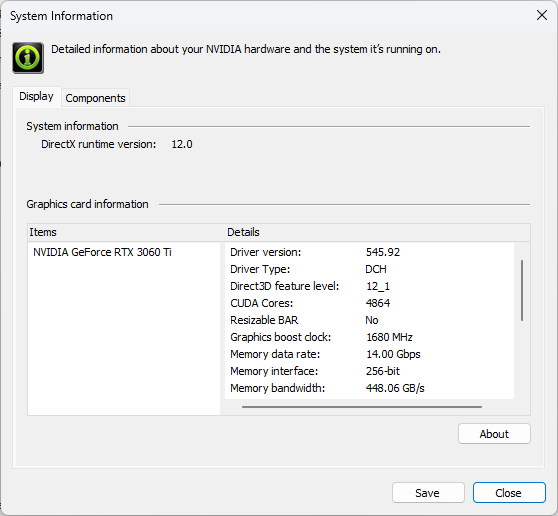Screen dimensions: 558x516
Task: Click the Resizable BAR value No
Action: click(x=372, y=320)
